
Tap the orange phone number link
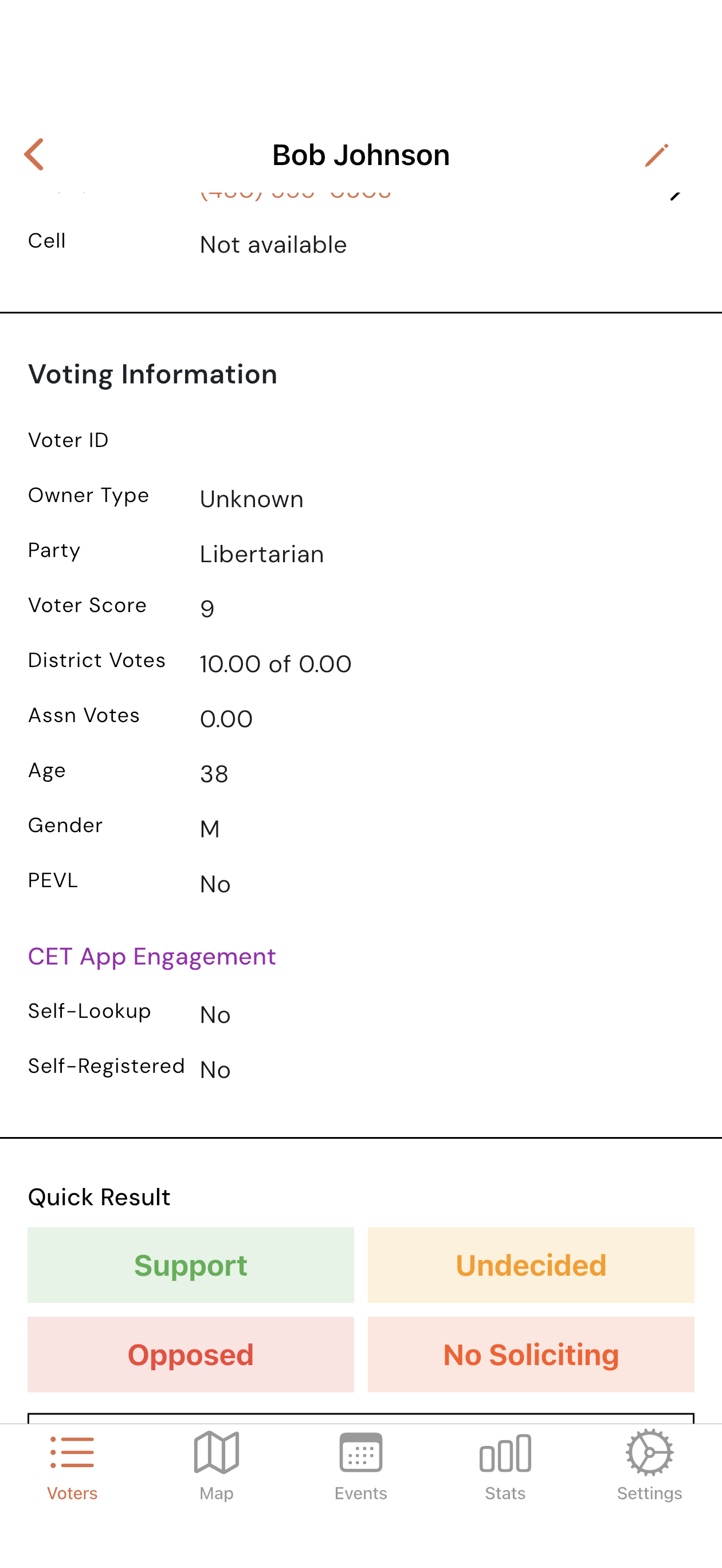[x=296, y=194]
